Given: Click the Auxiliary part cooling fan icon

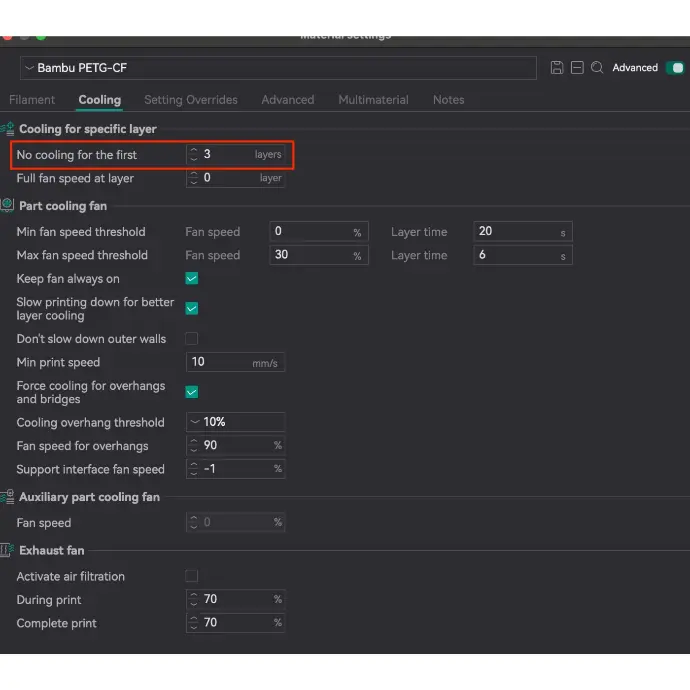Looking at the screenshot, I should (x=8, y=497).
